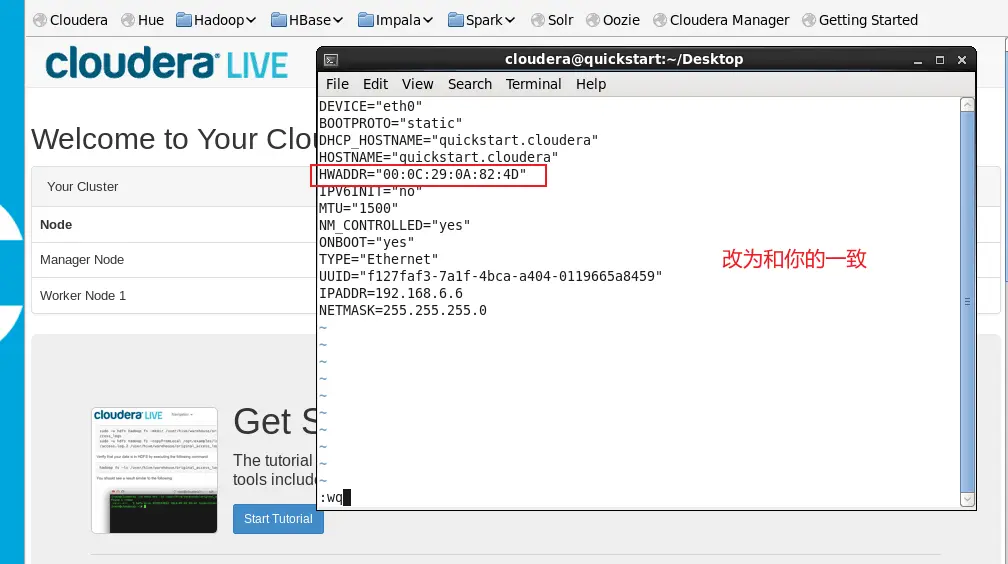Screen dimensions: 1008x564
Task: Close the cloudera@quickstart terminal window
Action: [962, 60]
